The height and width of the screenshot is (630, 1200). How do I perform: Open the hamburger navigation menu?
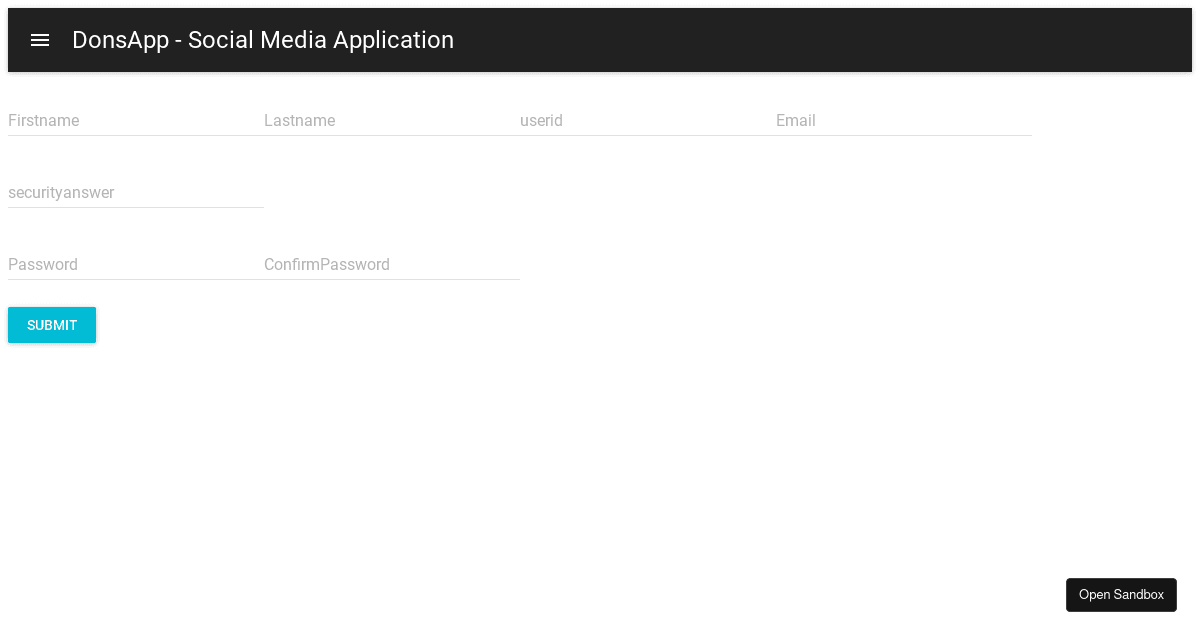tap(40, 40)
